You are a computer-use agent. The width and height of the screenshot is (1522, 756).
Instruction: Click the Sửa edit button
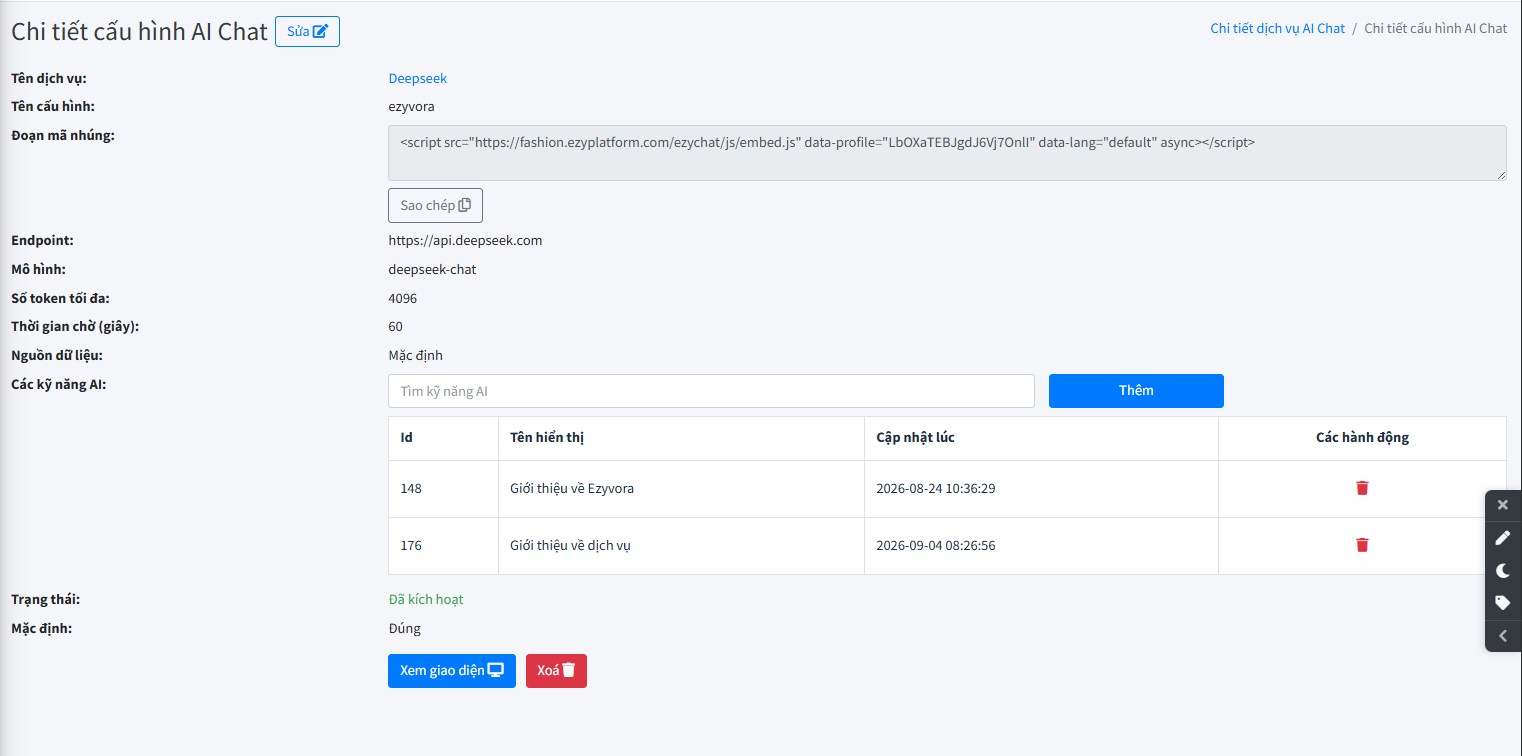tap(307, 31)
